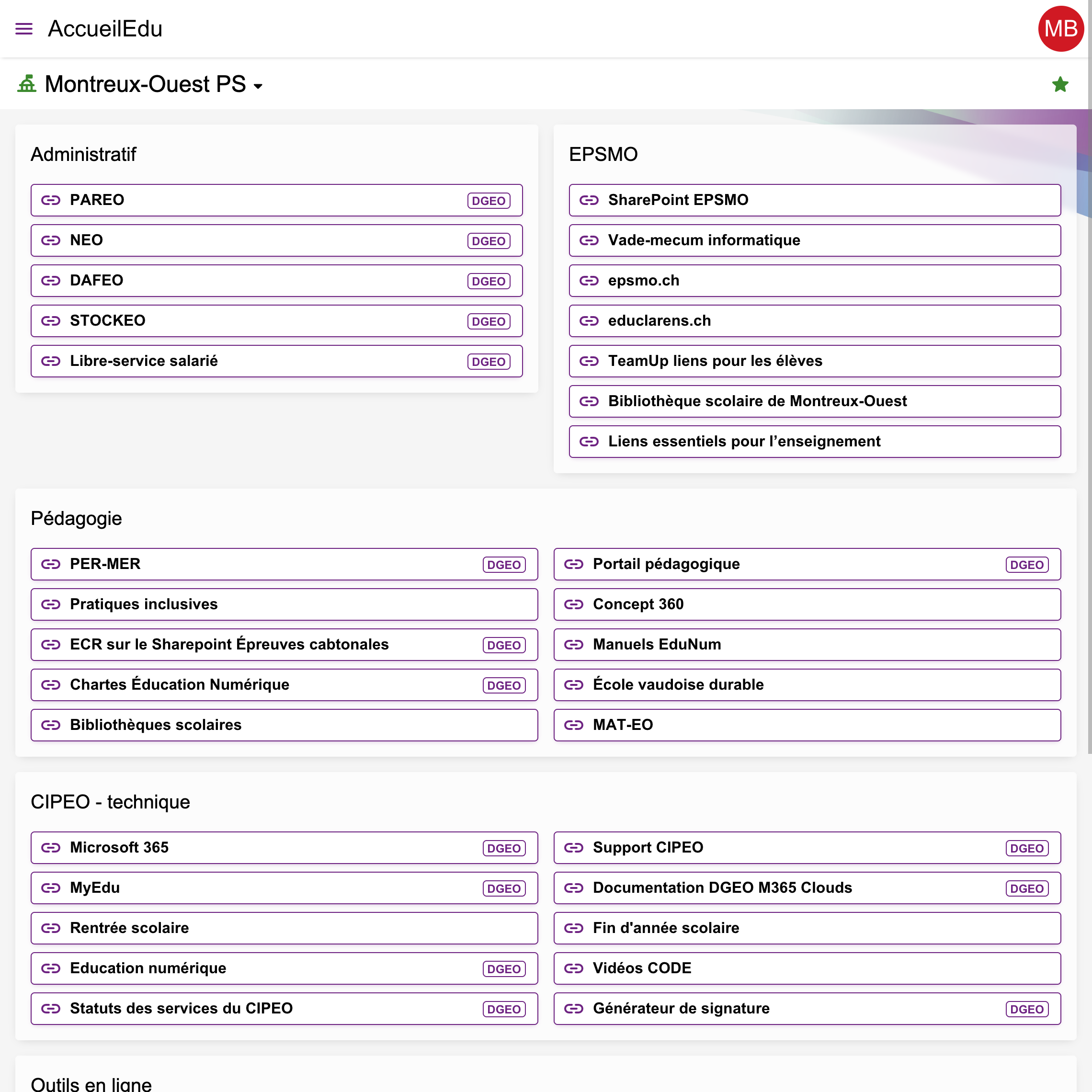Click the DGEO badge on NEO
Image resolution: width=1092 pixels, height=1092 pixels.
point(489,241)
